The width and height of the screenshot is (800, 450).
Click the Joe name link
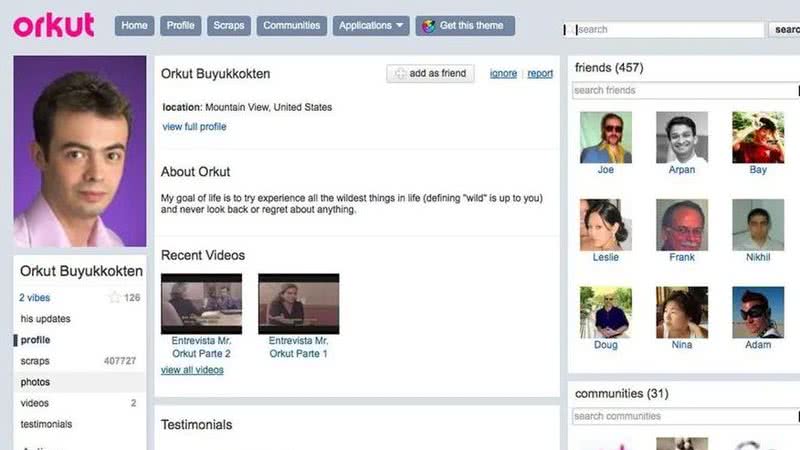tap(606, 170)
